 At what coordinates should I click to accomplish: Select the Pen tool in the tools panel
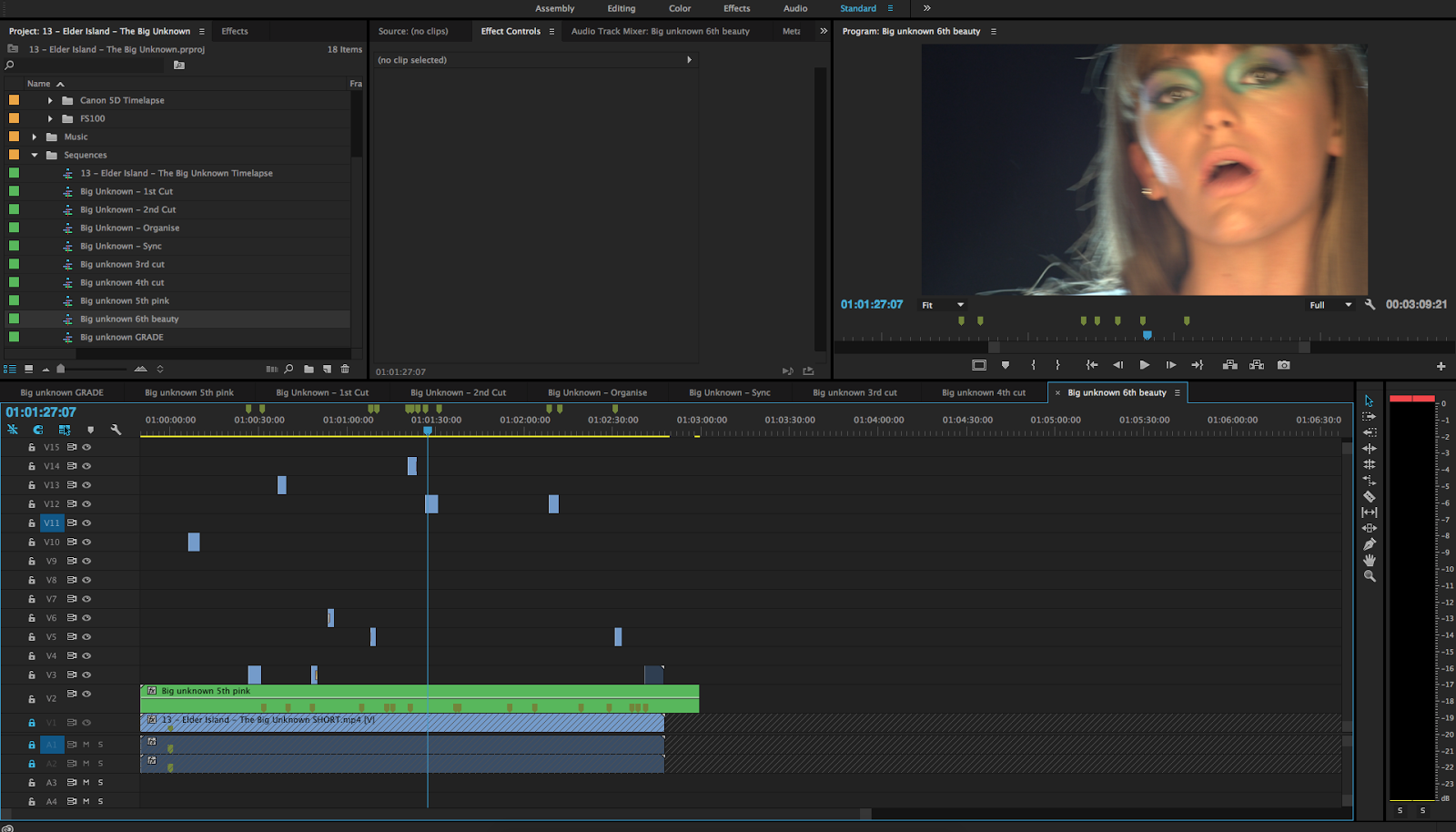(1369, 543)
